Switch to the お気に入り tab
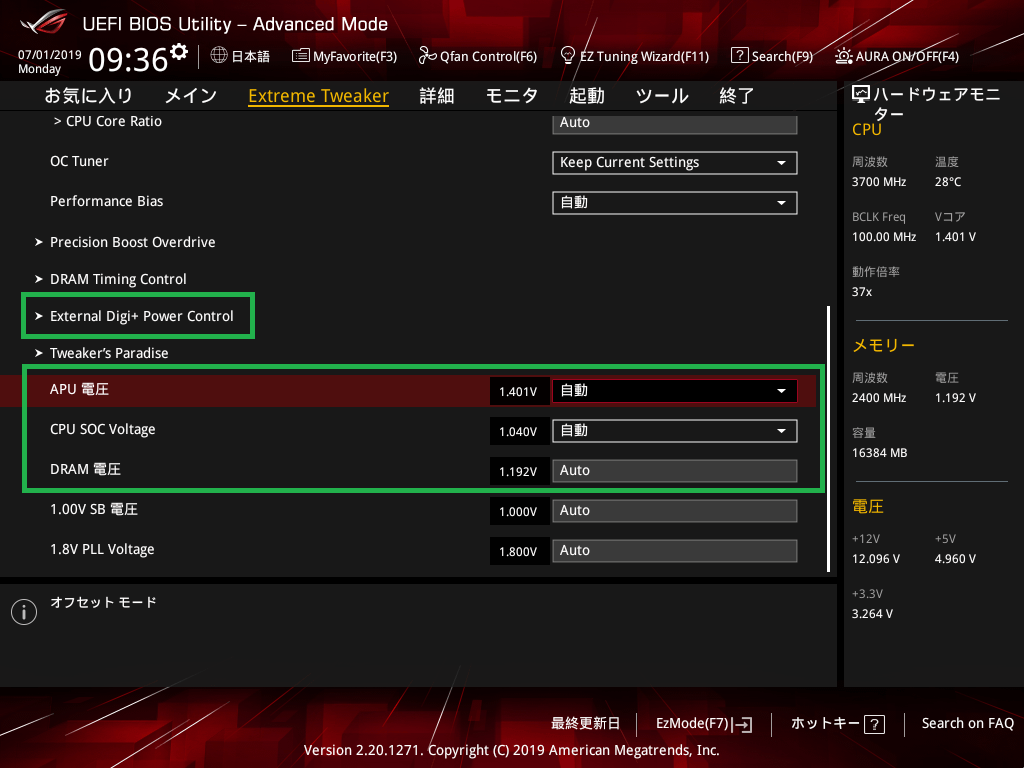This screenshot has height=768, width=1024. point(88,96)
